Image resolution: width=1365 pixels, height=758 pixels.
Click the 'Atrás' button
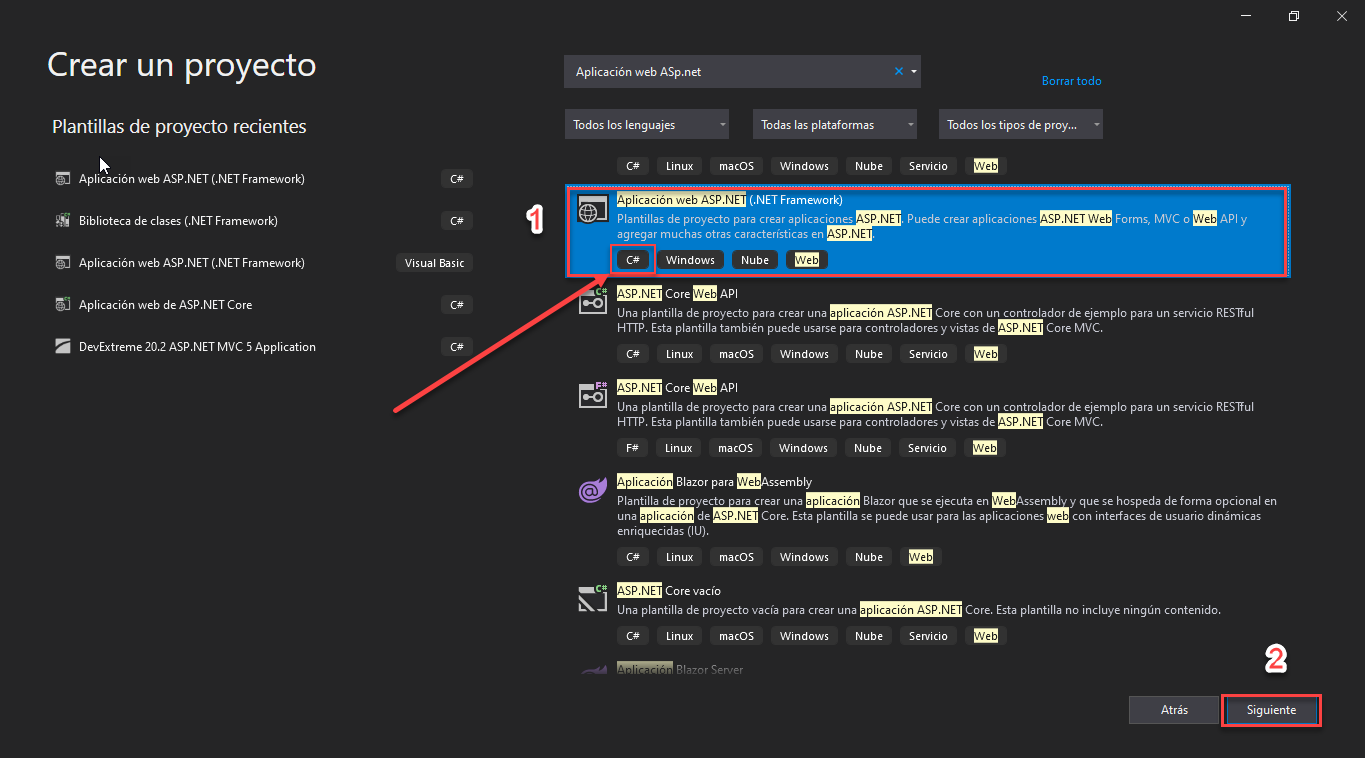click(x=1175, y=710)
